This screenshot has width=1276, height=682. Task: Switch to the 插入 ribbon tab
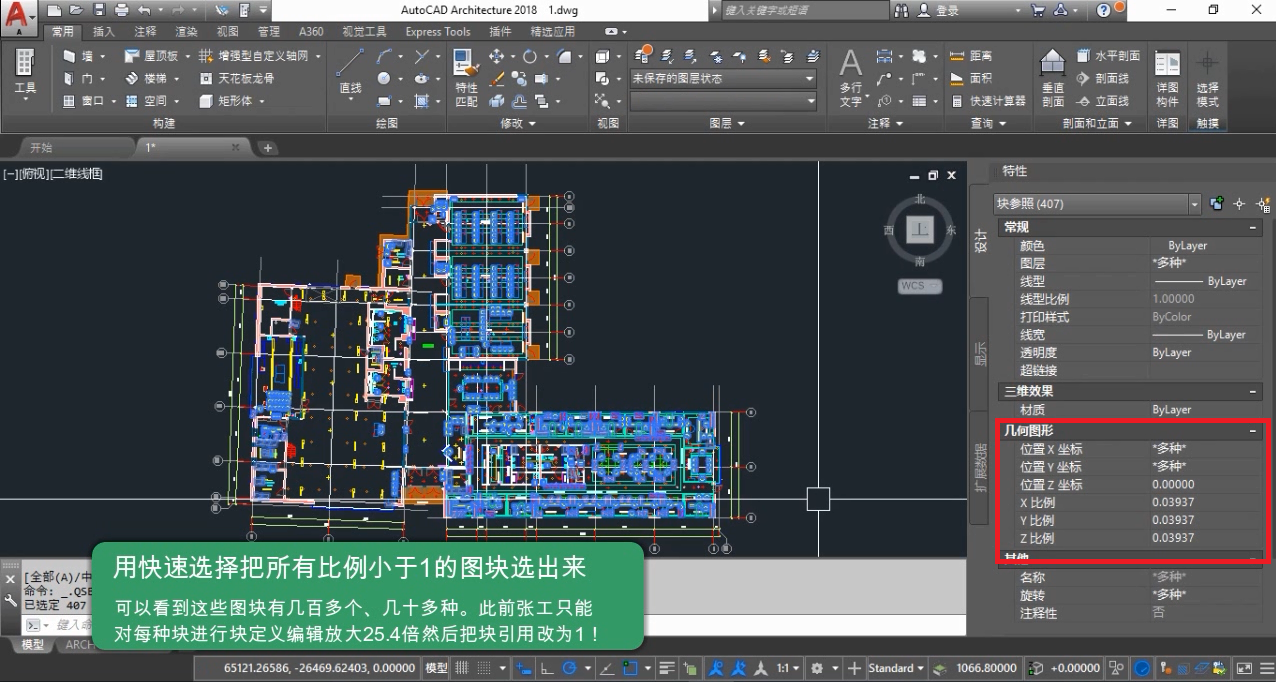[x=104, y=31]
